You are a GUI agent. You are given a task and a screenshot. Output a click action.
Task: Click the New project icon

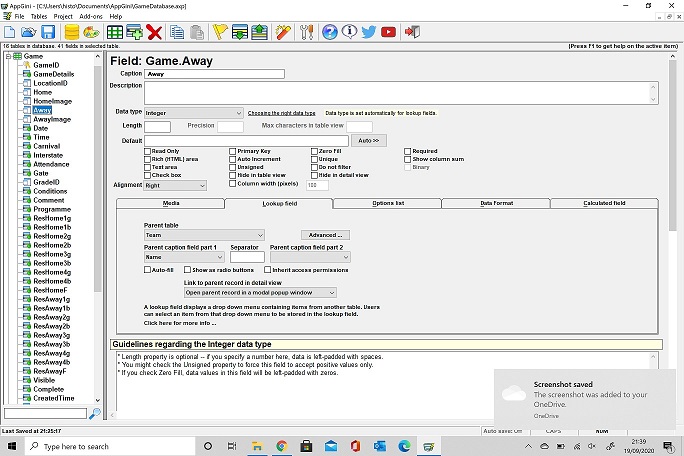click(x=10, y=32)
